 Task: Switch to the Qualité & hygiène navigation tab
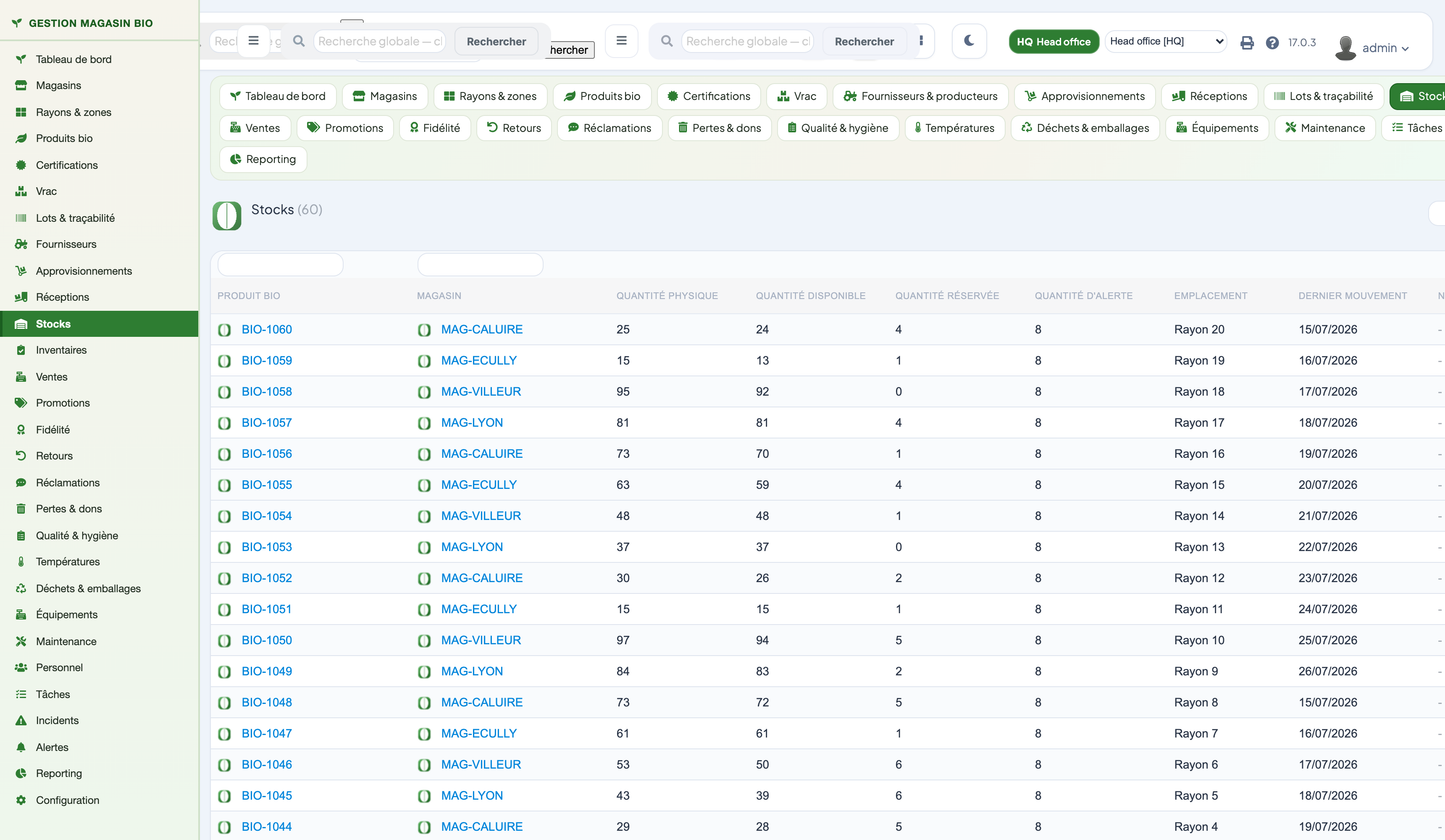837,128
